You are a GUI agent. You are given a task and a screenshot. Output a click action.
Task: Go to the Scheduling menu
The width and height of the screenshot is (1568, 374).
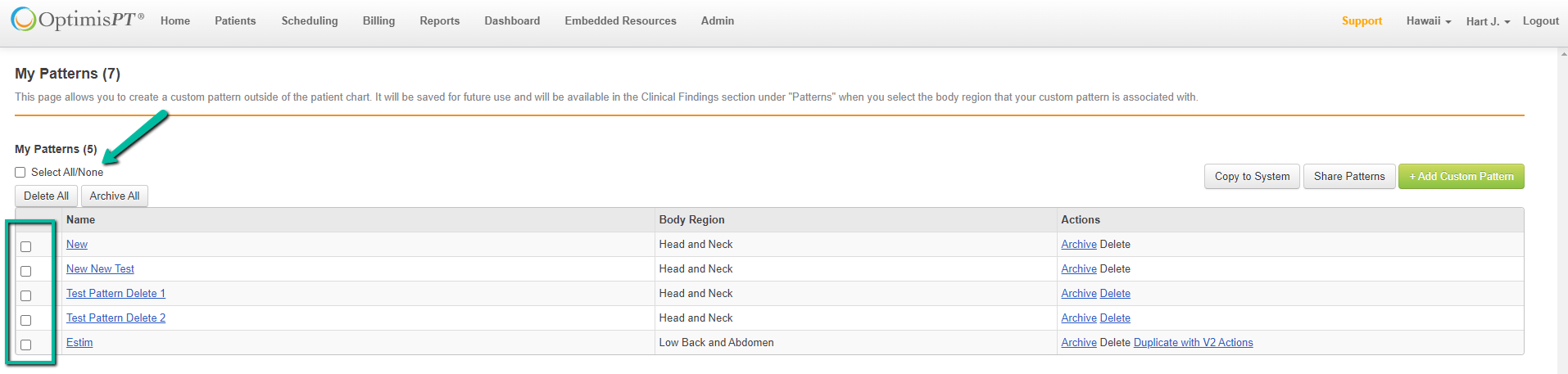point(310,21)
